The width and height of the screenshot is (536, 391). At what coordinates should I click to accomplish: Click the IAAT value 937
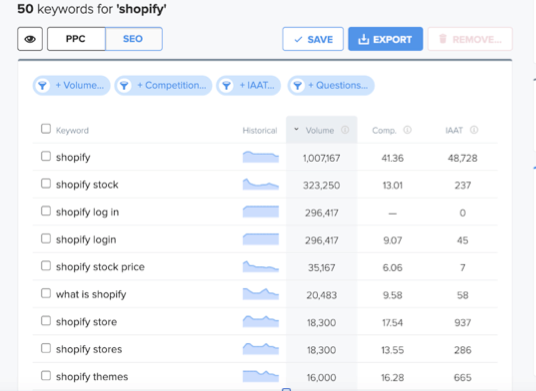463,323
